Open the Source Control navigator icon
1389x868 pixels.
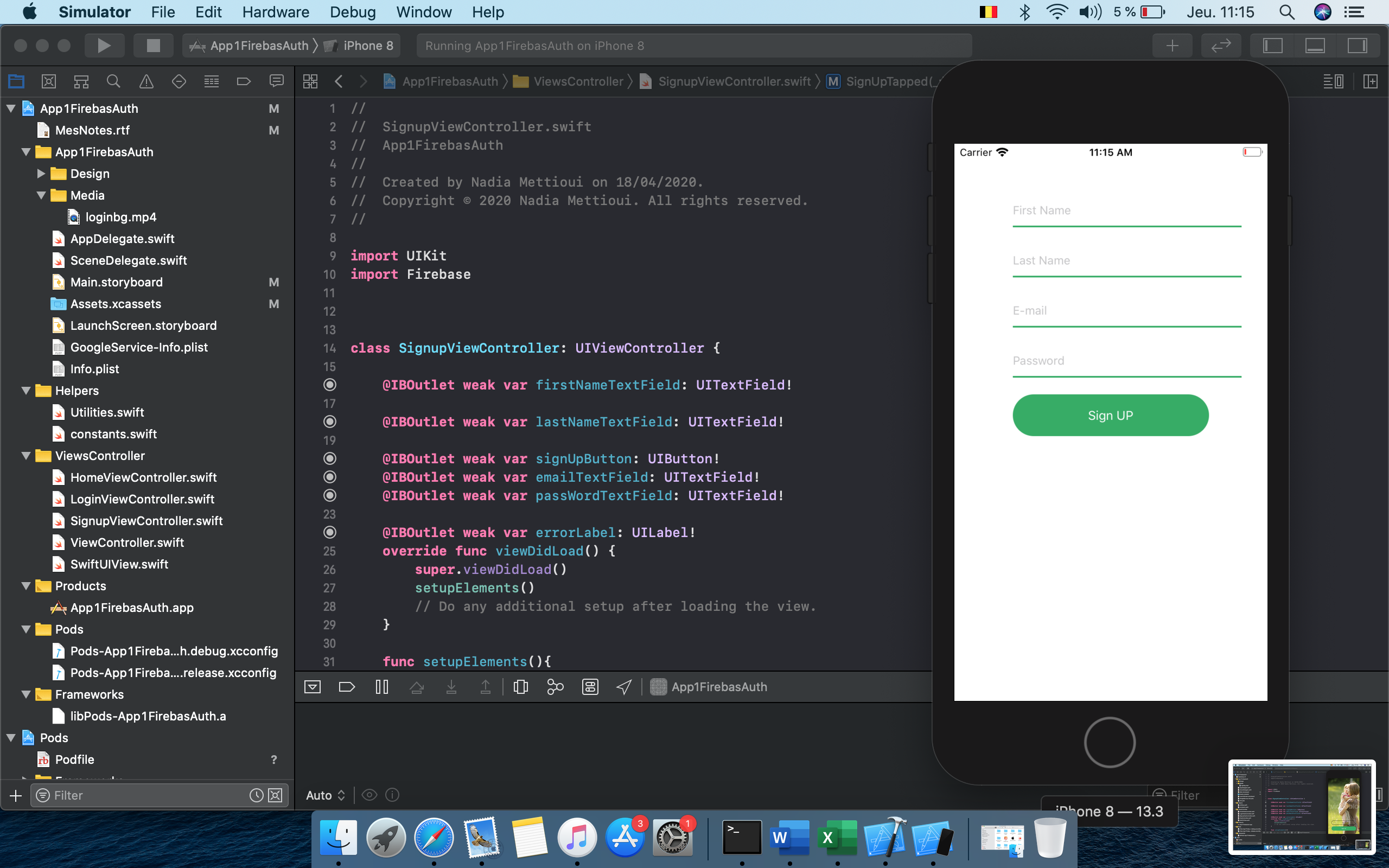coord(49,81)
